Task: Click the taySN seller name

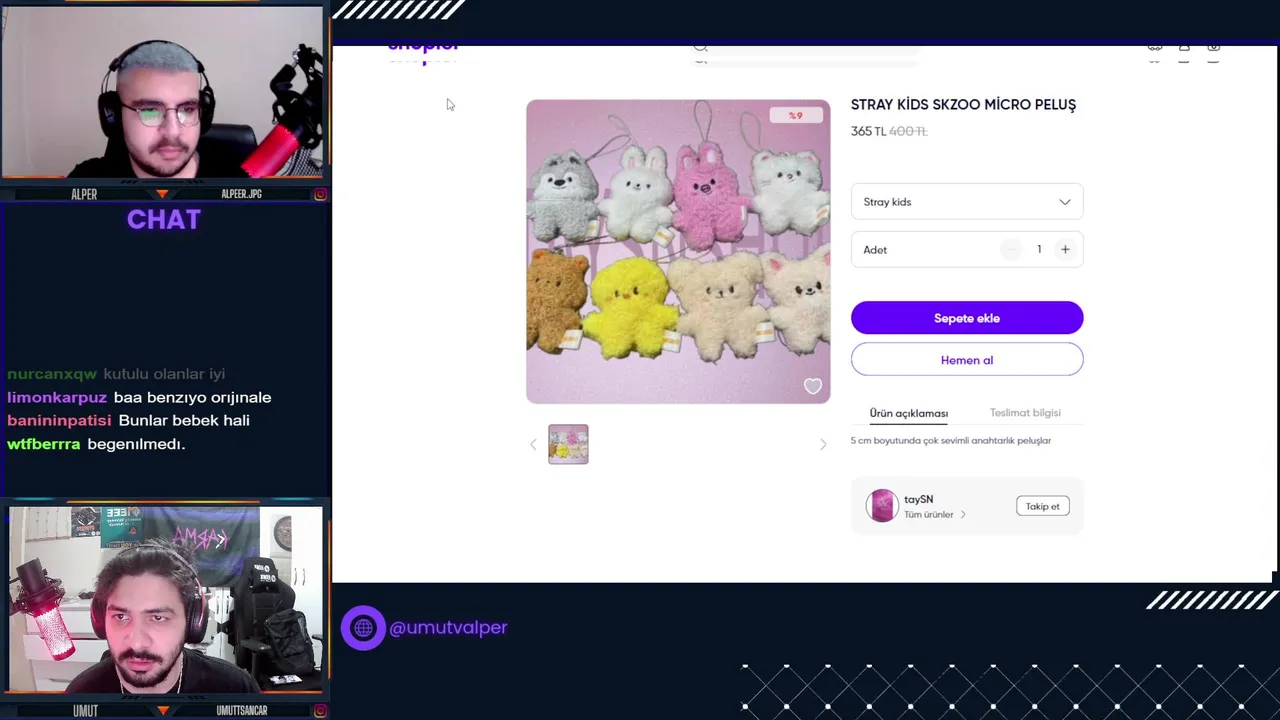Action: (x=918, y=499)
